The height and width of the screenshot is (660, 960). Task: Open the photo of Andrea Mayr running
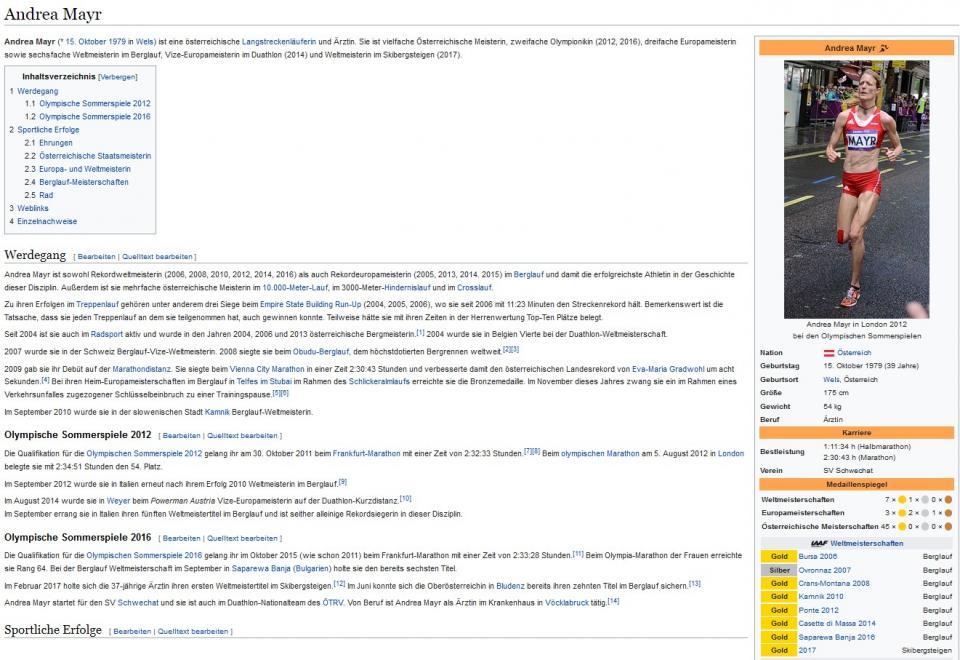point(856,188)
